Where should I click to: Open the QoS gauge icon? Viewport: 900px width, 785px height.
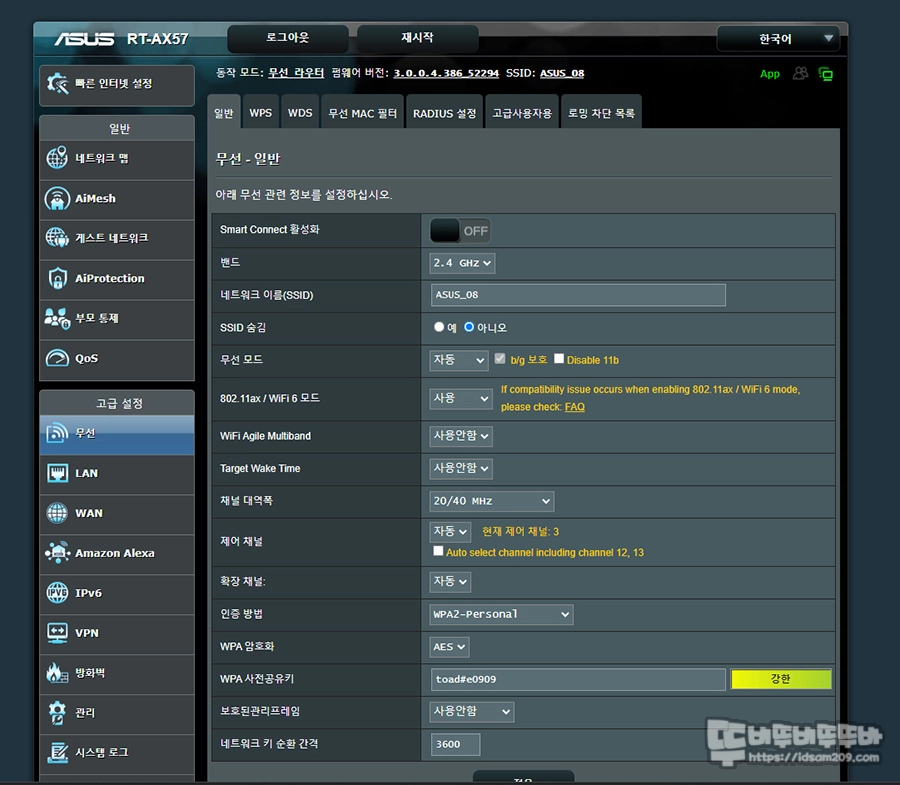tap(57, 358)
